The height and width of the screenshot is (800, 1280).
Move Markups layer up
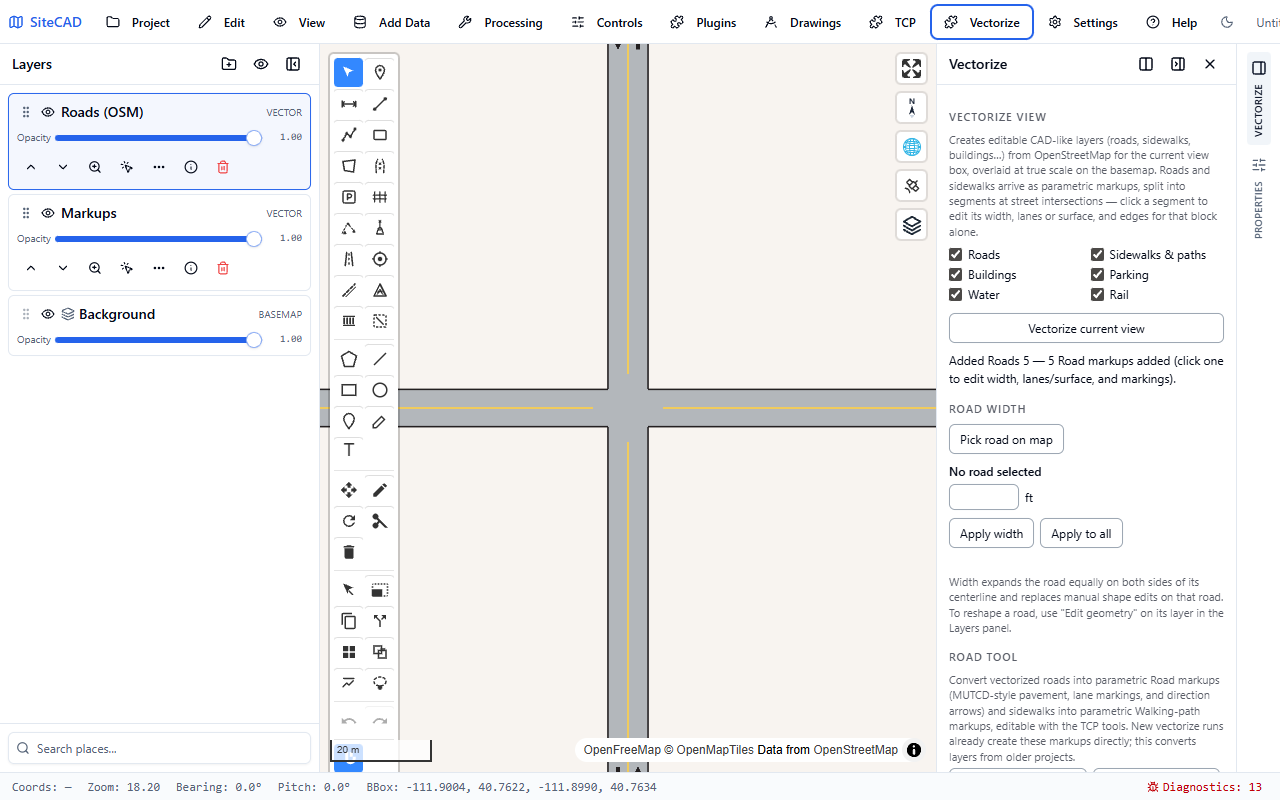tap(31, 268)
